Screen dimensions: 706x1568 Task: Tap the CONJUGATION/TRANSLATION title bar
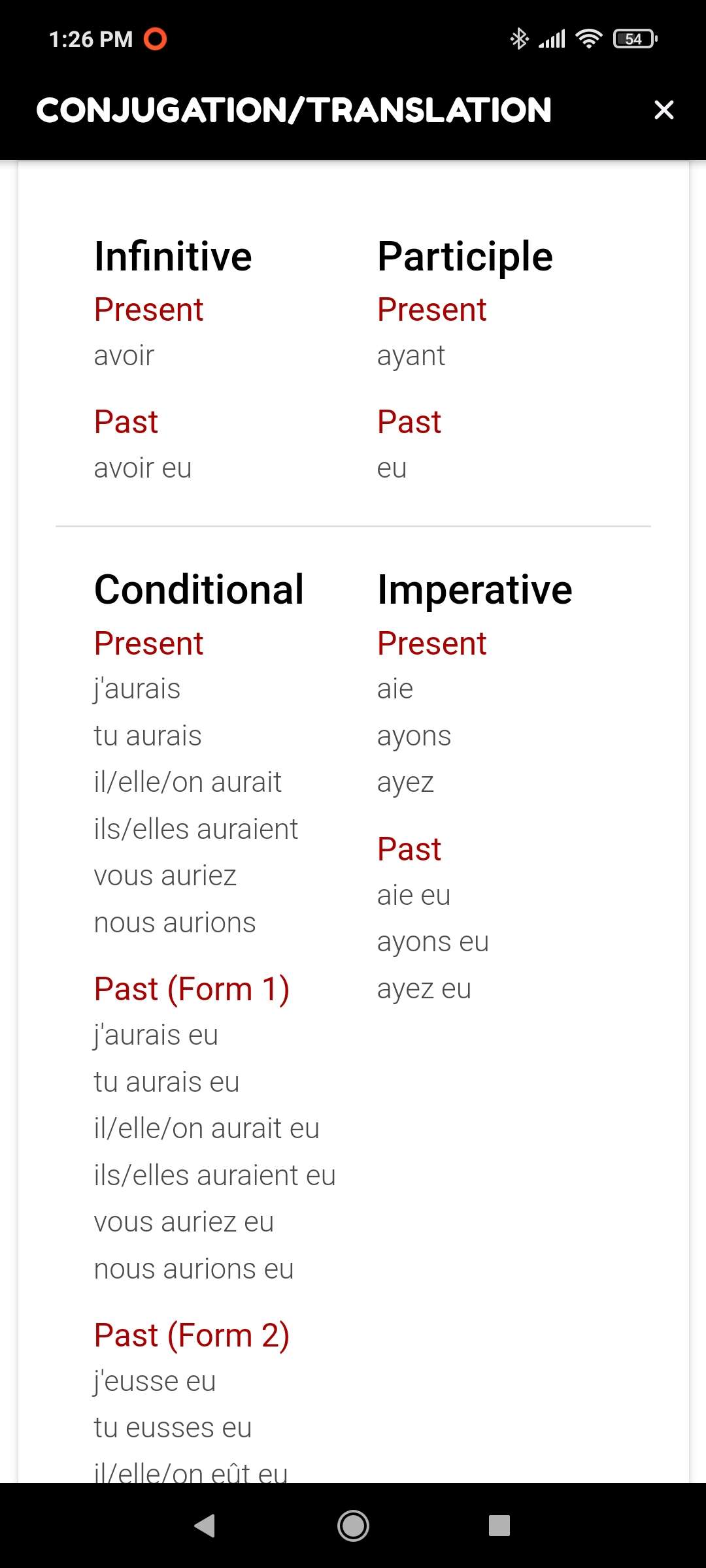(294, 110)
